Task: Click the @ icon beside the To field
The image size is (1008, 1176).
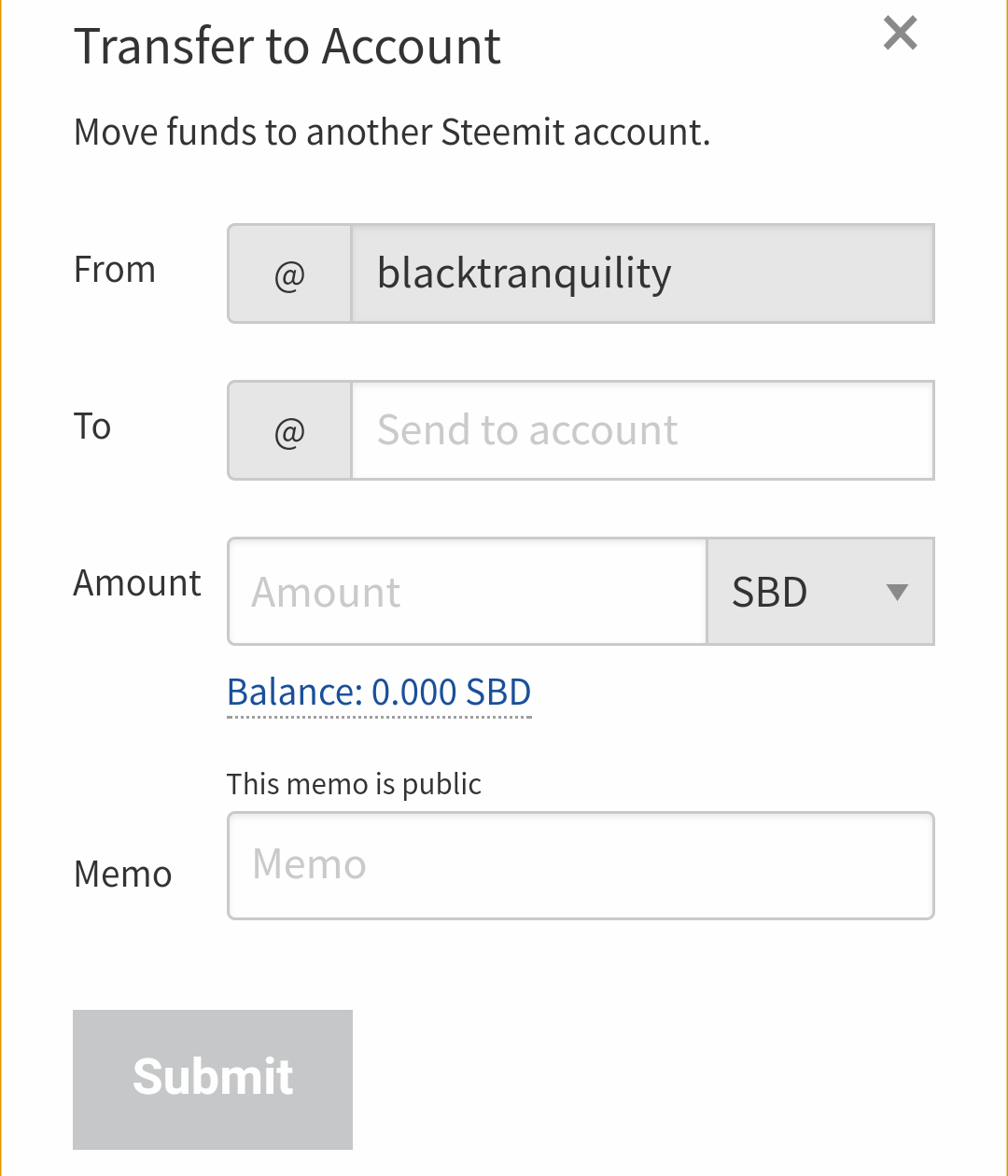Action: (289, 430)
